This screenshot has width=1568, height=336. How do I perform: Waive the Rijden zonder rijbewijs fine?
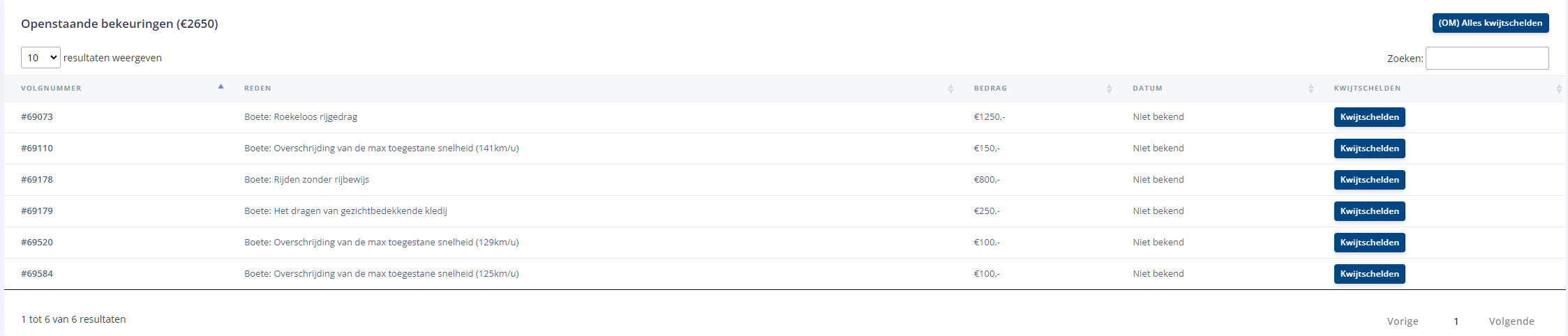(x=1369, y=180)
